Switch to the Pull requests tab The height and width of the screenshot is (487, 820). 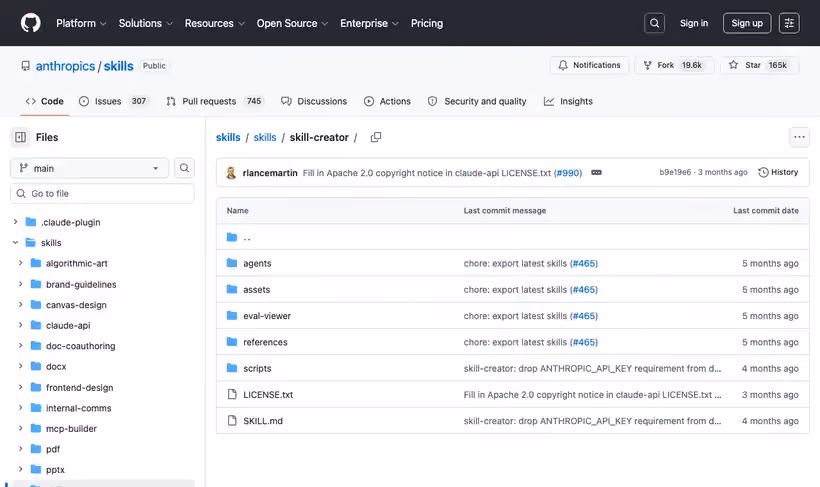(214, 101)
